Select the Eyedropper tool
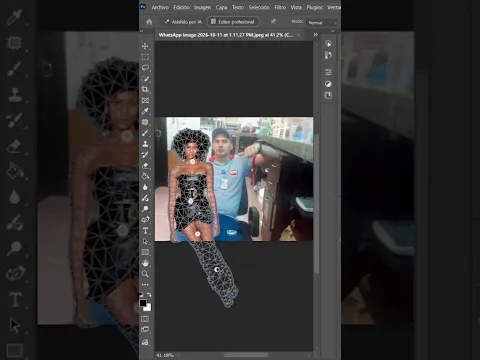 click(x=145, y=111)
